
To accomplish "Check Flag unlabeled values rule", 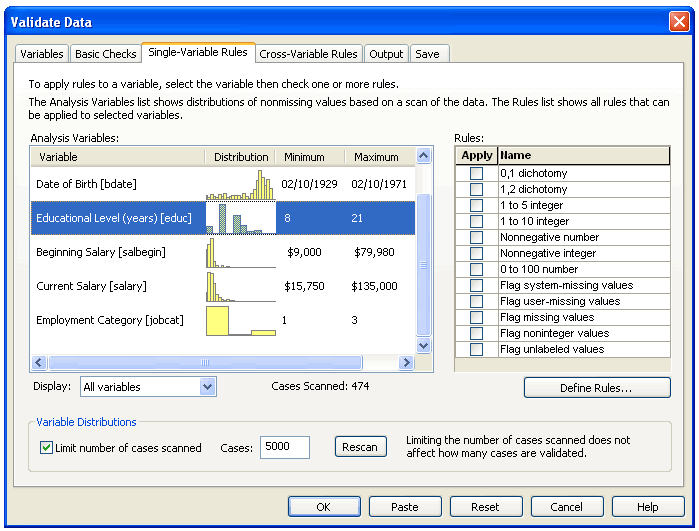I will point(477,350).
